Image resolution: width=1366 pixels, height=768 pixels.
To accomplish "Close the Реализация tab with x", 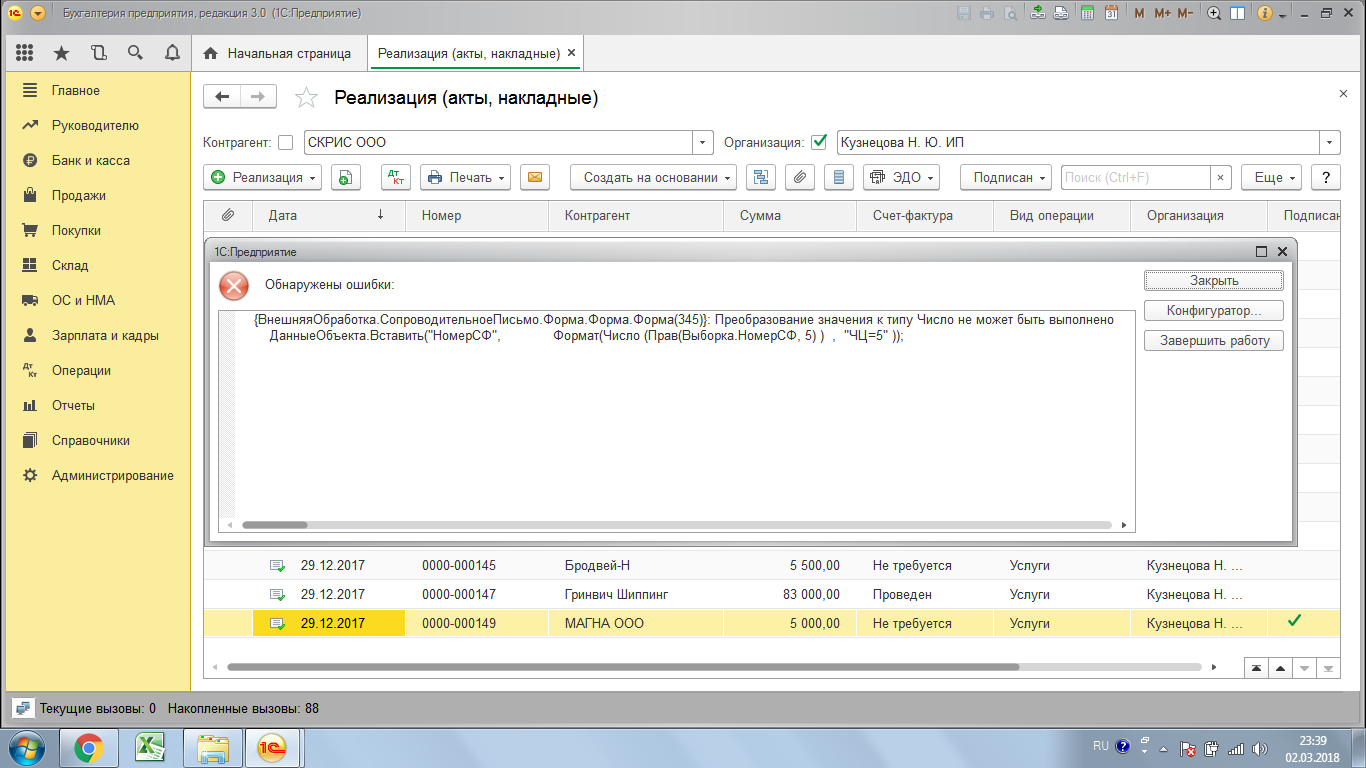I will coord(571,53).
